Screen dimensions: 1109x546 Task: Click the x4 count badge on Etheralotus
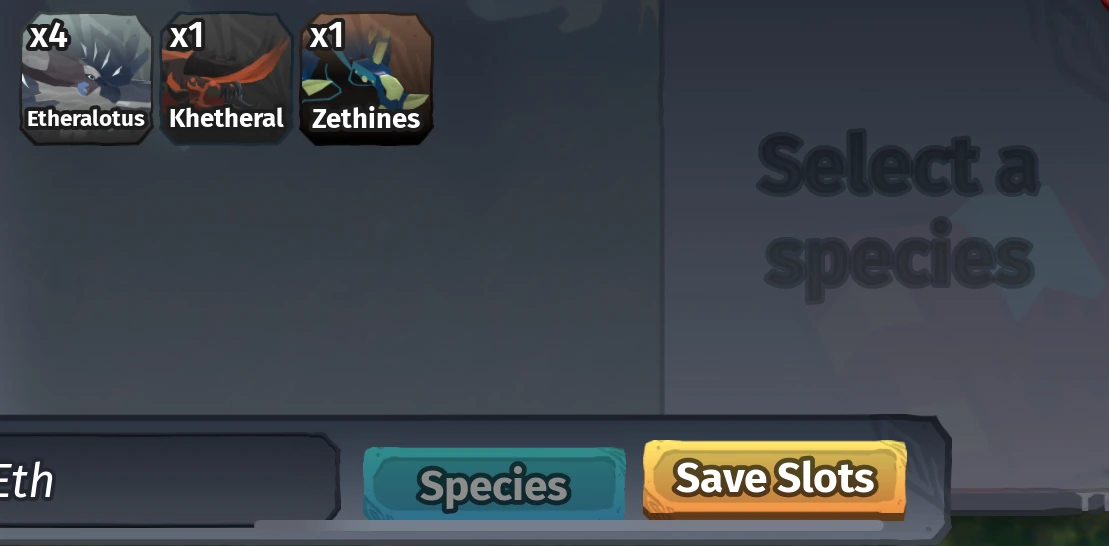[48, 35]
